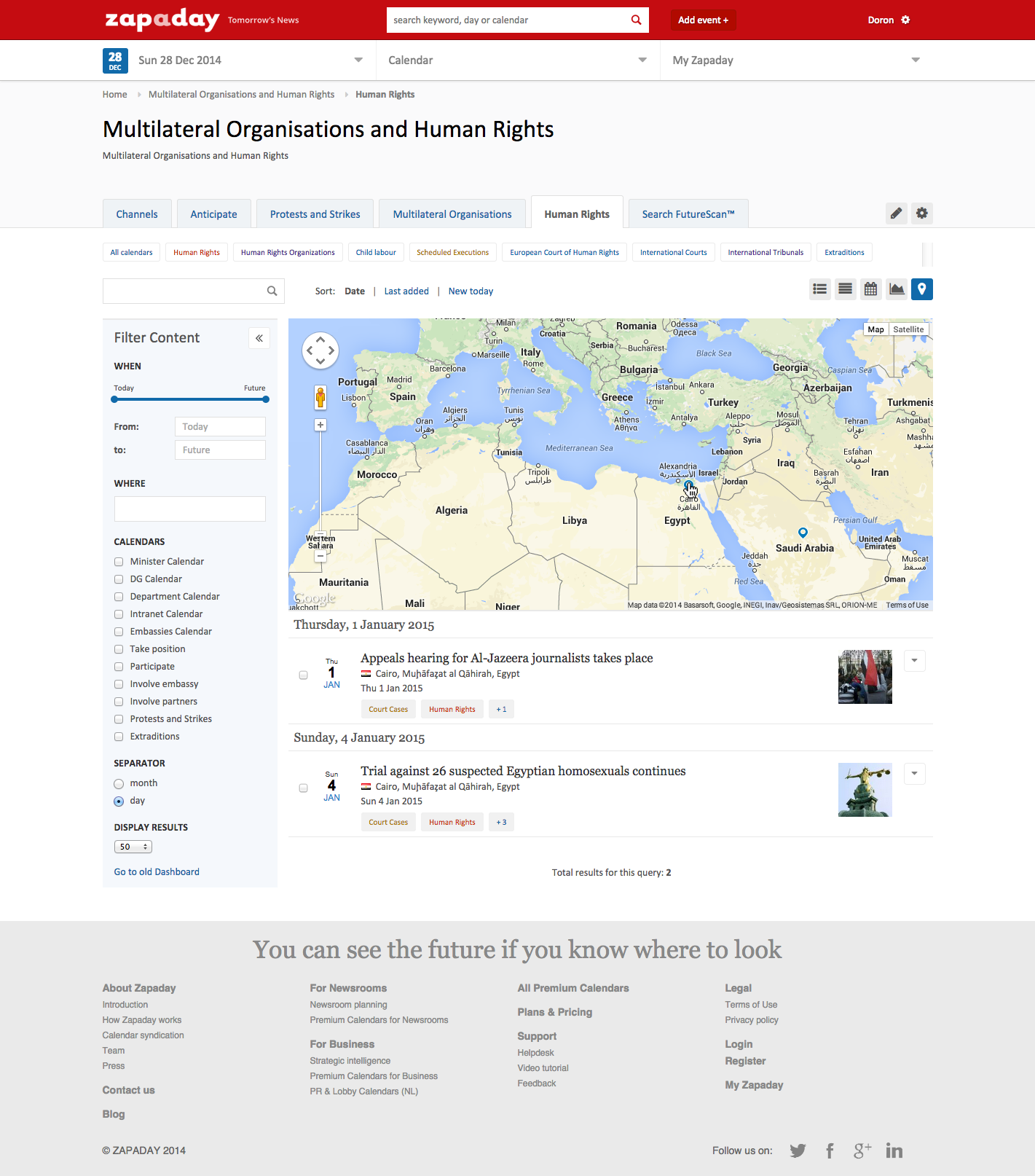Select the Scheduled Executions calendar chip
This screenshot has height=1176, width=1035.
pos(452,252)
